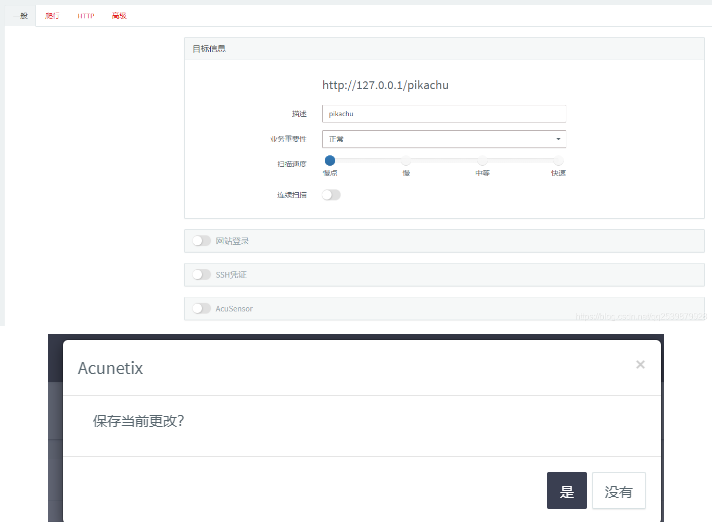The width and height of the screenshot is (724, 527).
Task: Close the Acunetix dialog with X
Action: [x=640, y=364]
